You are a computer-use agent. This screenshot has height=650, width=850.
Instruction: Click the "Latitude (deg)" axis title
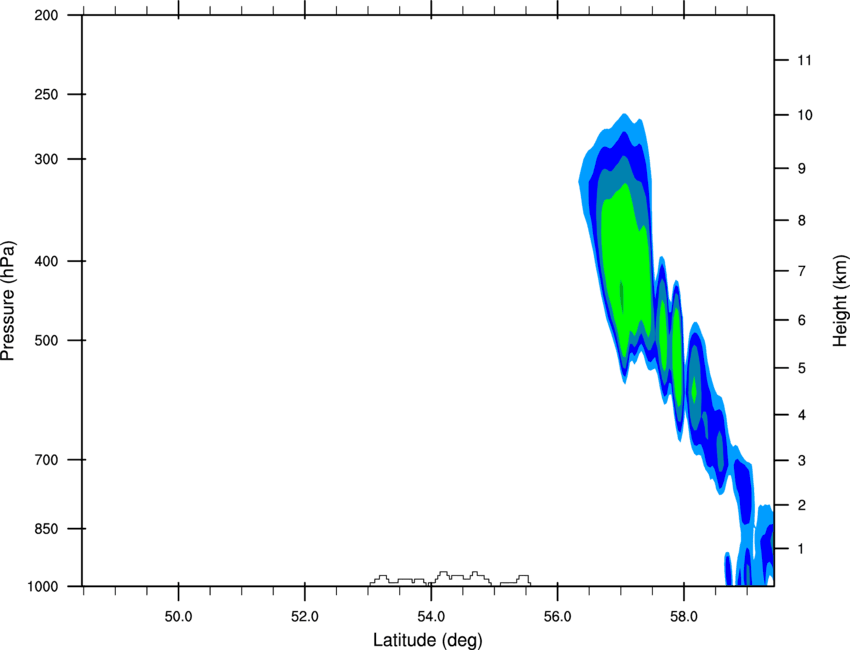coord(427,640)
